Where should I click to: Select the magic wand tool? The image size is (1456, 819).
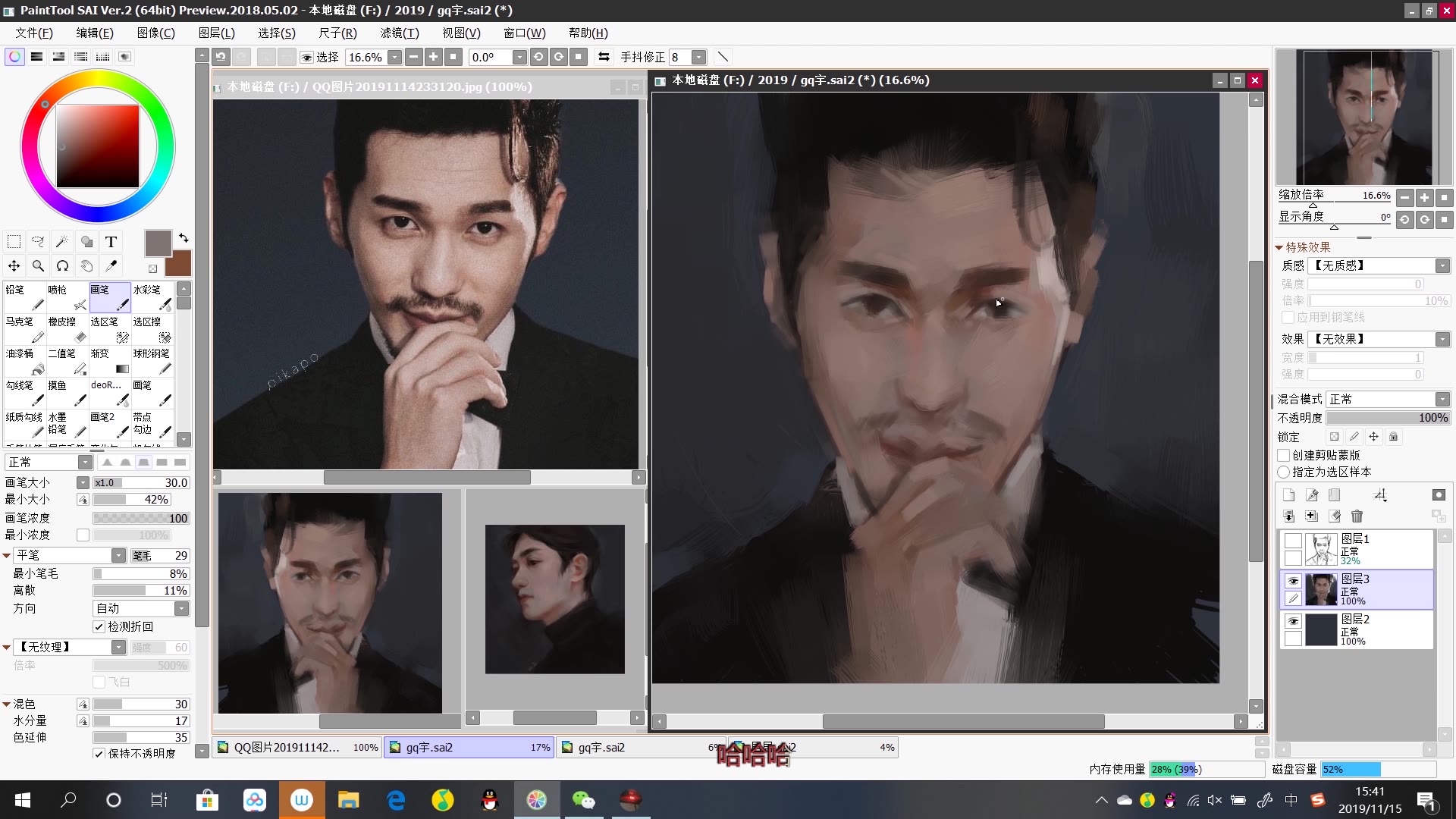click(62, 242)
